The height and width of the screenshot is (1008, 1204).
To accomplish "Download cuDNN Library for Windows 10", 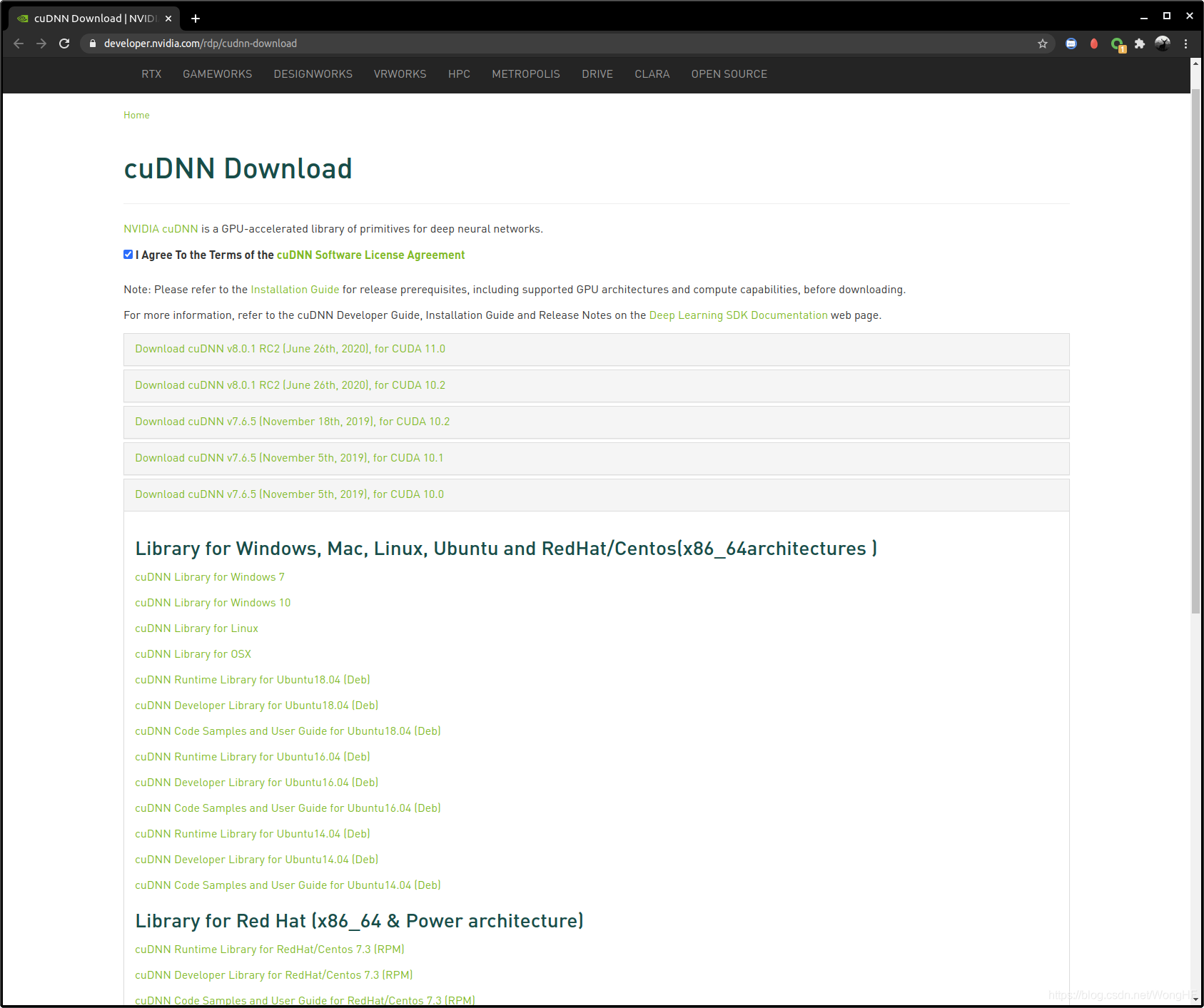I will point(213,603).
